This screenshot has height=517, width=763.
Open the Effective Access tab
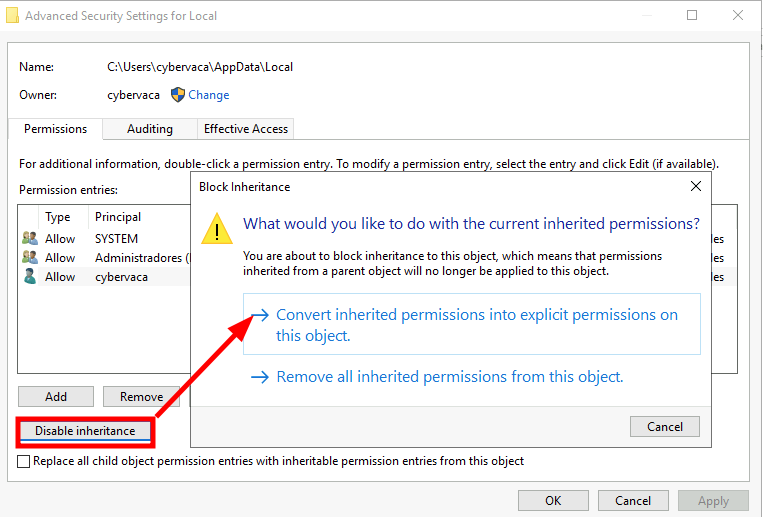[246, 129]
